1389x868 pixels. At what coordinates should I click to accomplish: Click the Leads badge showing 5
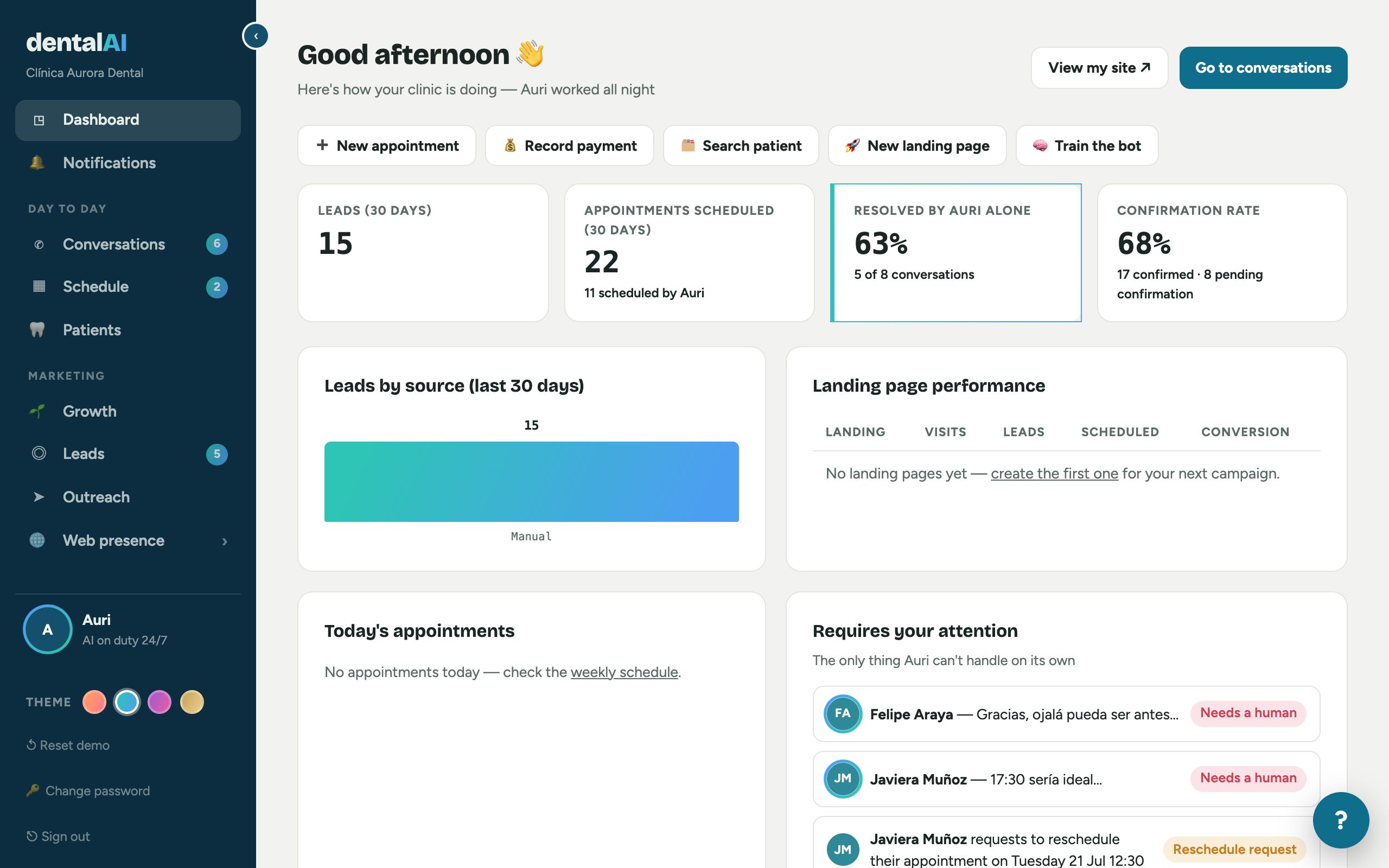[x=216, y=454]
